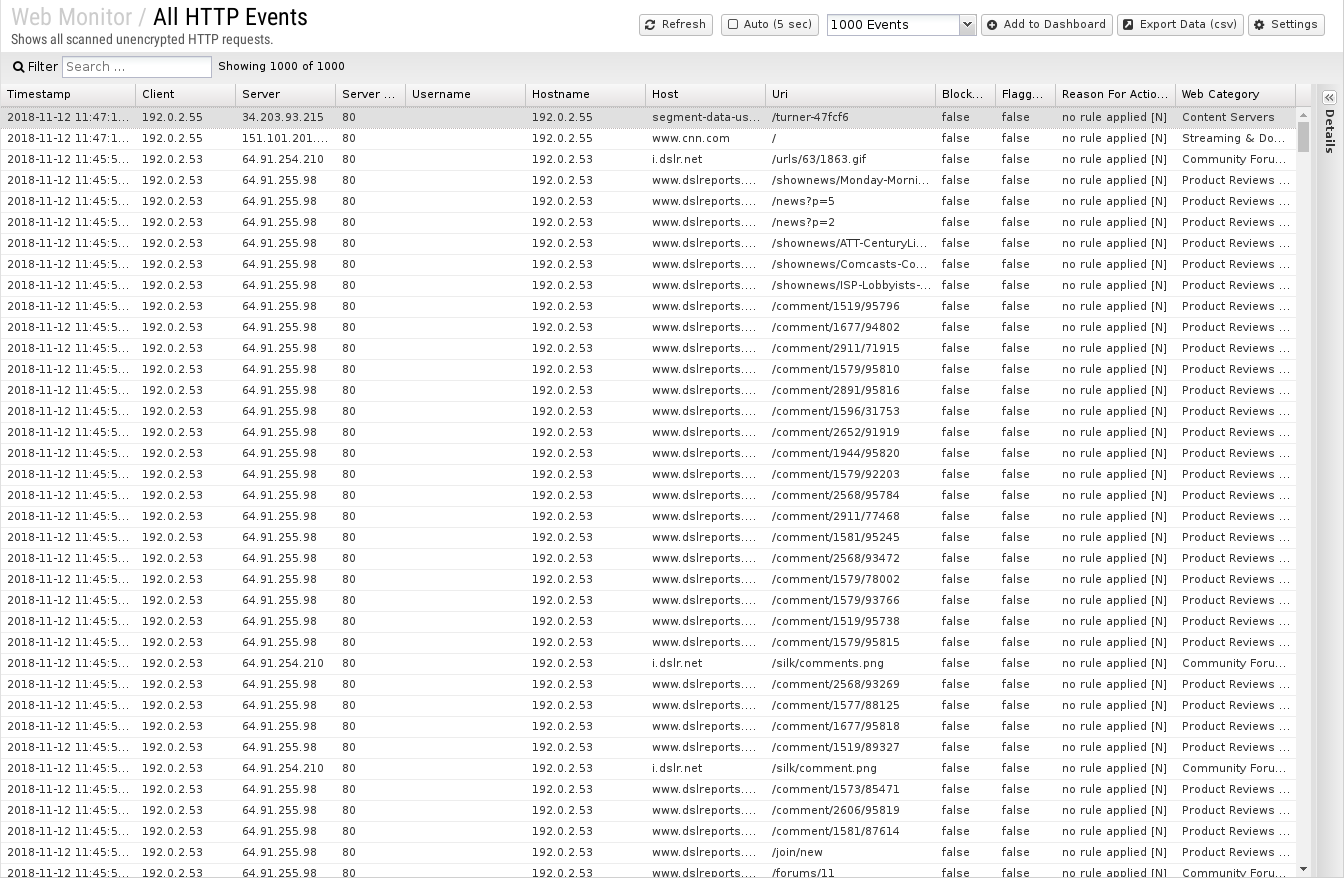Click the Refresh button
Screen dimensions: 1344x878
click(x=675, y=24)
